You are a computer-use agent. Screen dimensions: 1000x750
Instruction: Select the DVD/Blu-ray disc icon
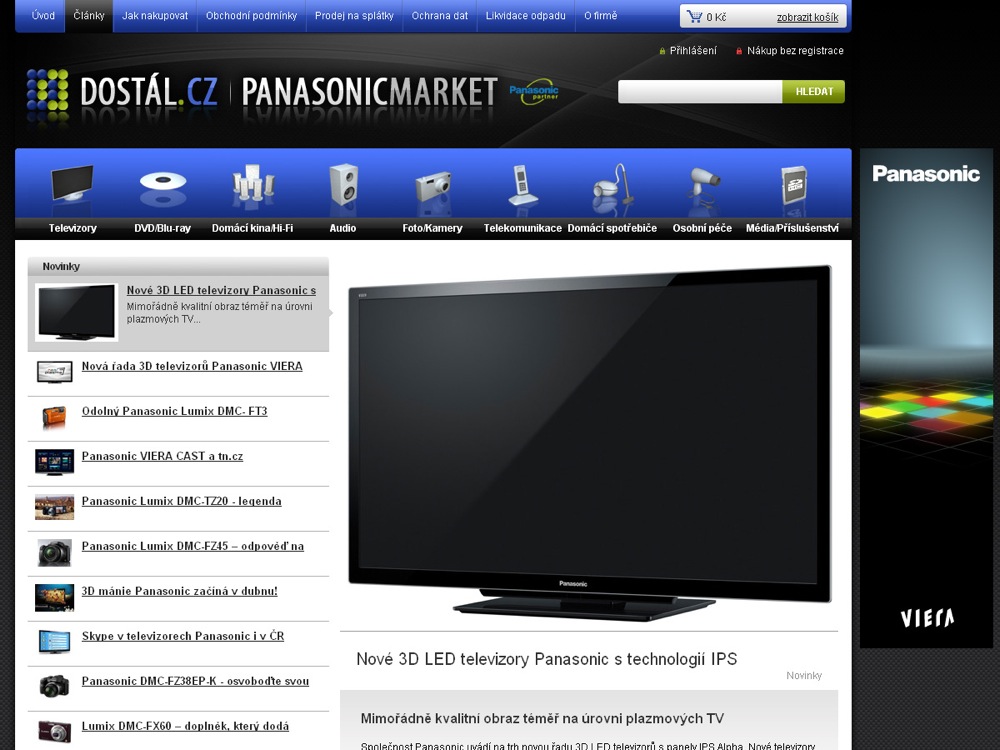pos(162,187)
